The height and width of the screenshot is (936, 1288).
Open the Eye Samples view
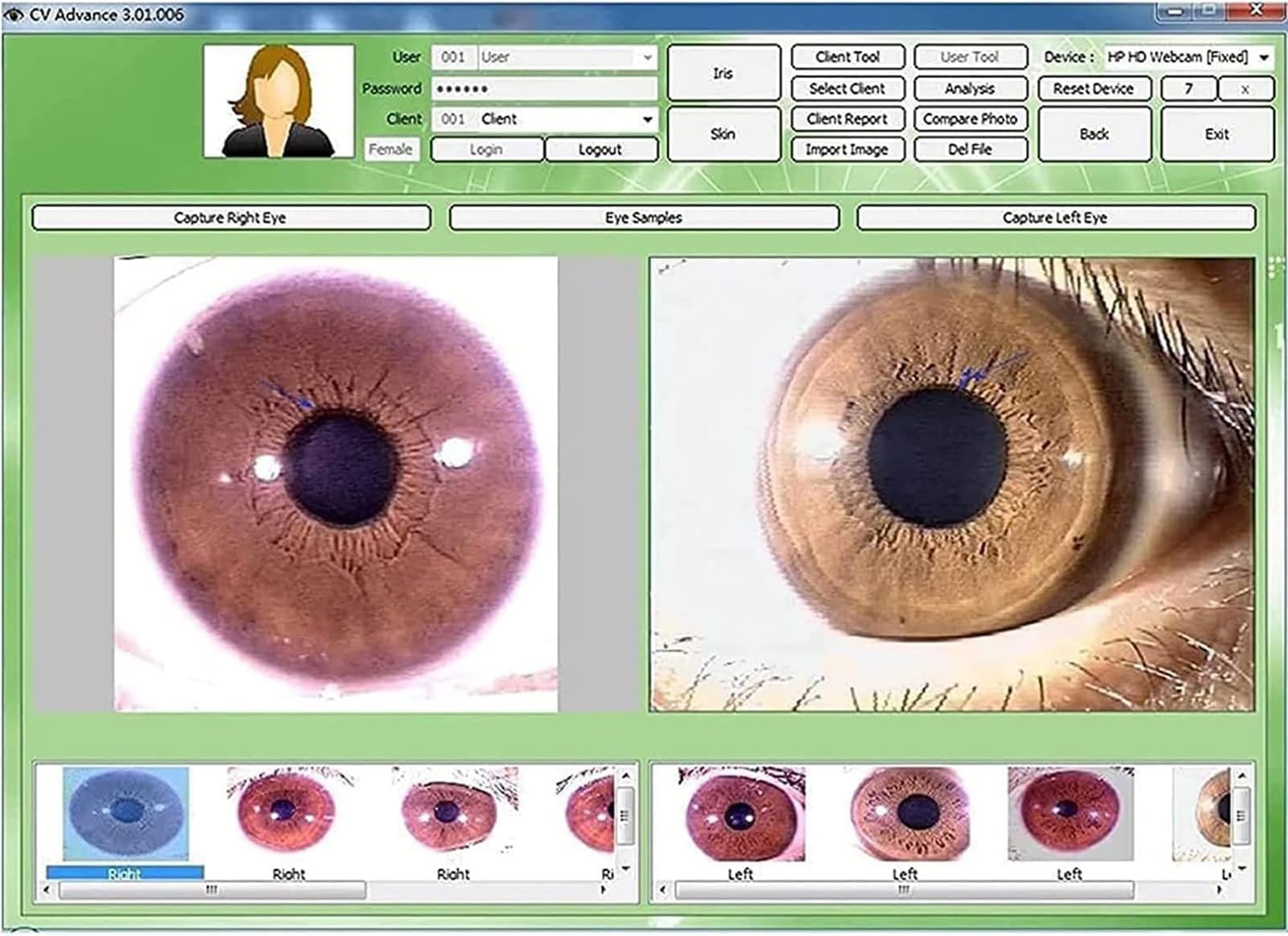pos(643,218)
